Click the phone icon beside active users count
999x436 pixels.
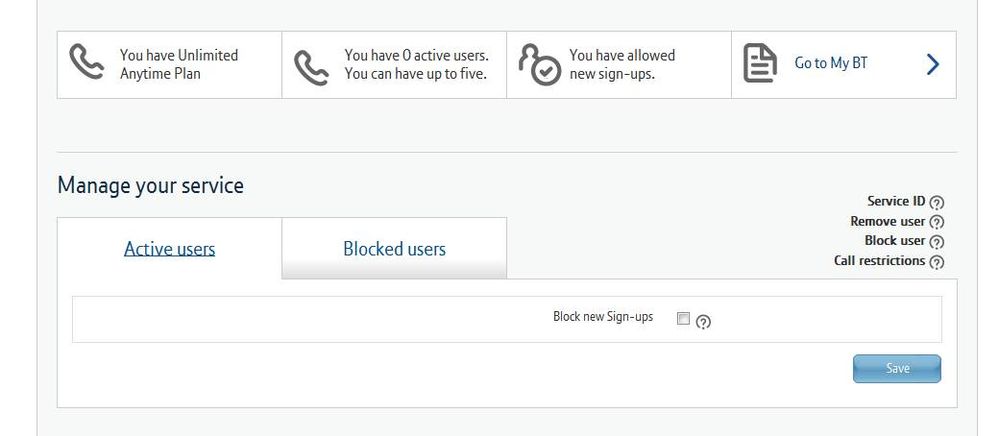(312, 68)
